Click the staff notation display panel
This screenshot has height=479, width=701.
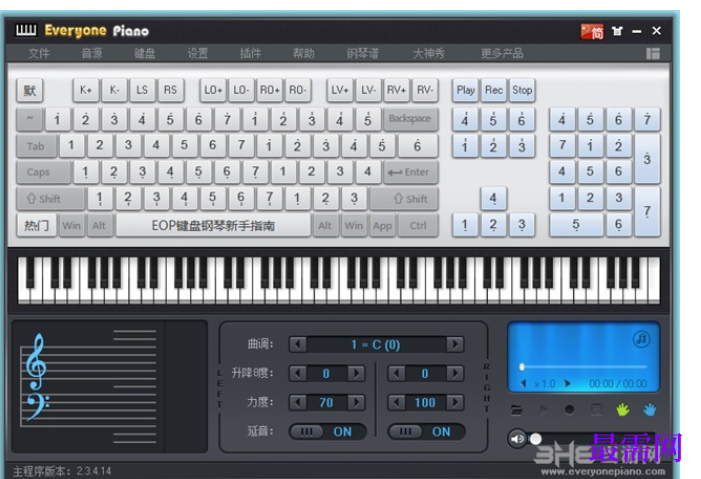(x=110, y=387)
